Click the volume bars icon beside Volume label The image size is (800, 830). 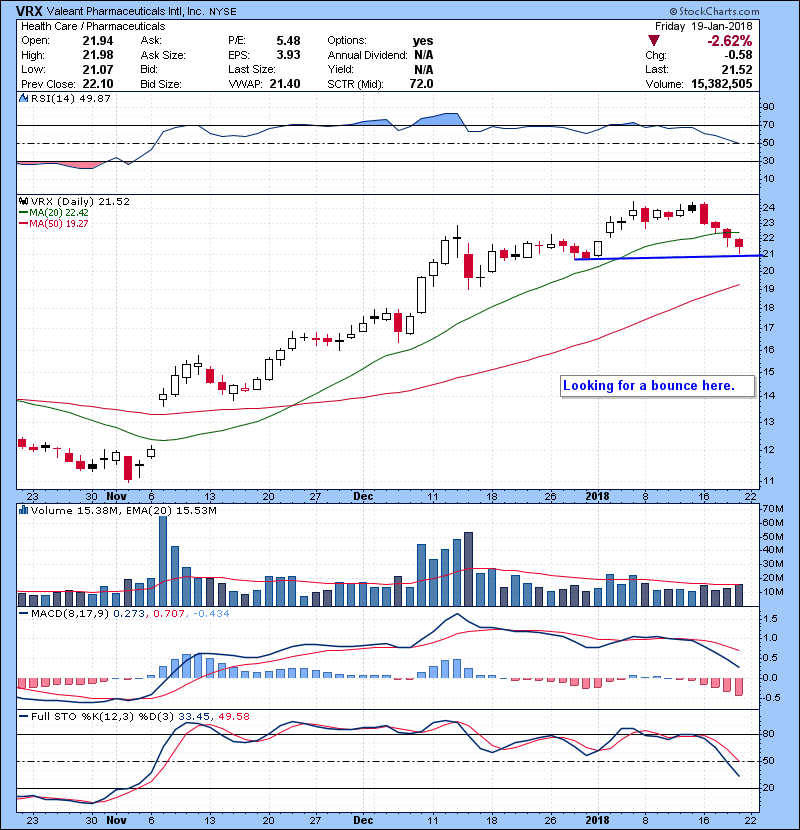coord(23,510)
